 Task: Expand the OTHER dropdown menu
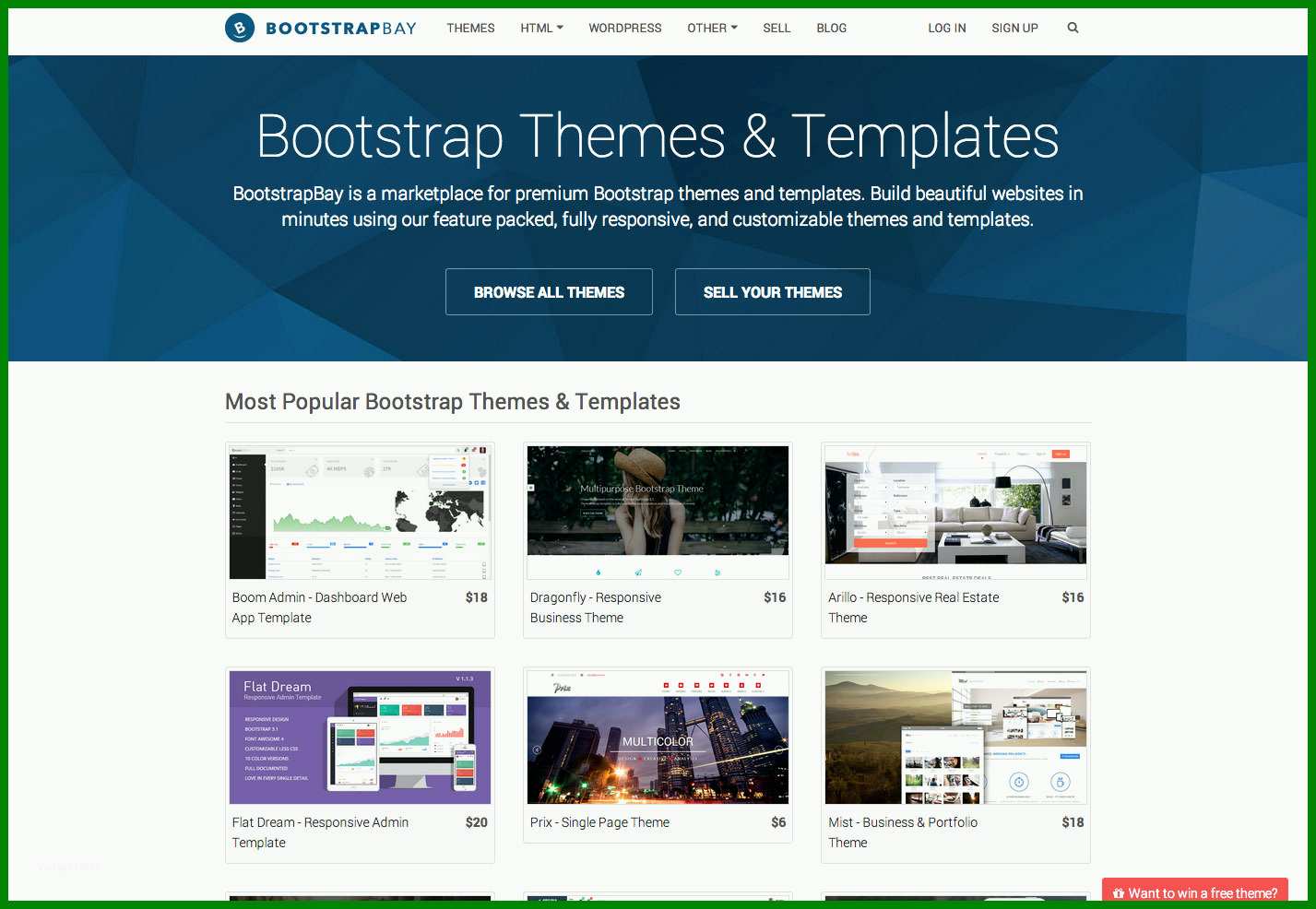click(x=712, y=28)
